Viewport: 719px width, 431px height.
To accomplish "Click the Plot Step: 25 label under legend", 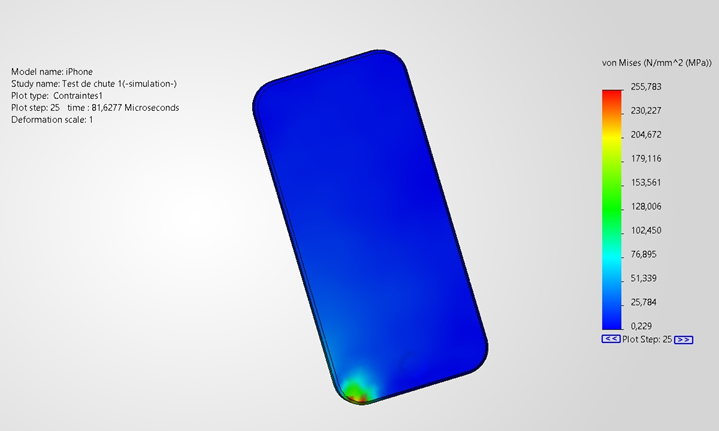I will click(x=647, y=340).
